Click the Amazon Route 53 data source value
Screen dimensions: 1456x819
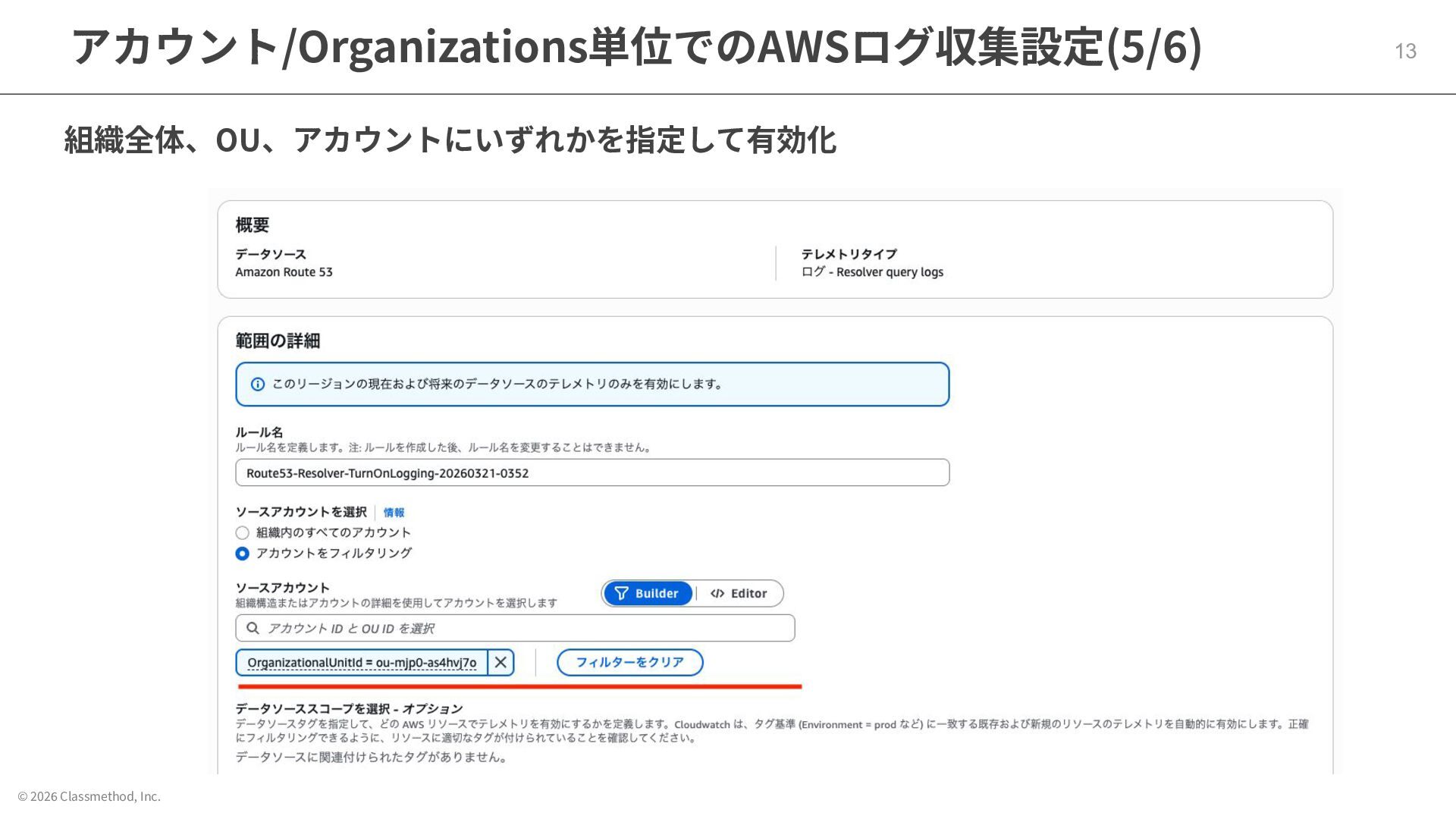[284, 272]
